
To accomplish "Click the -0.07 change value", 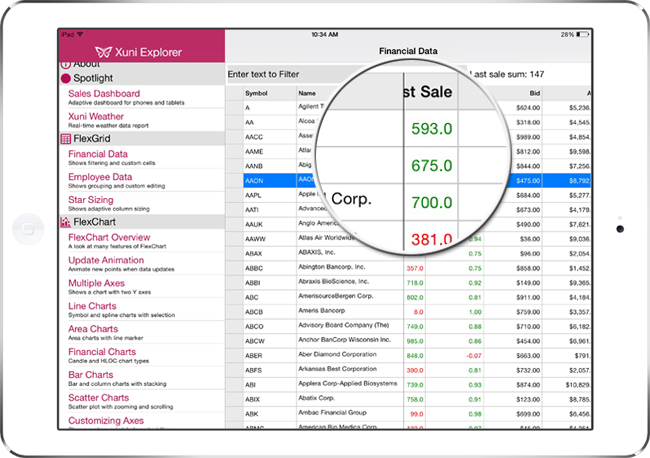I will pyautogui.click(x=474, y=356).
